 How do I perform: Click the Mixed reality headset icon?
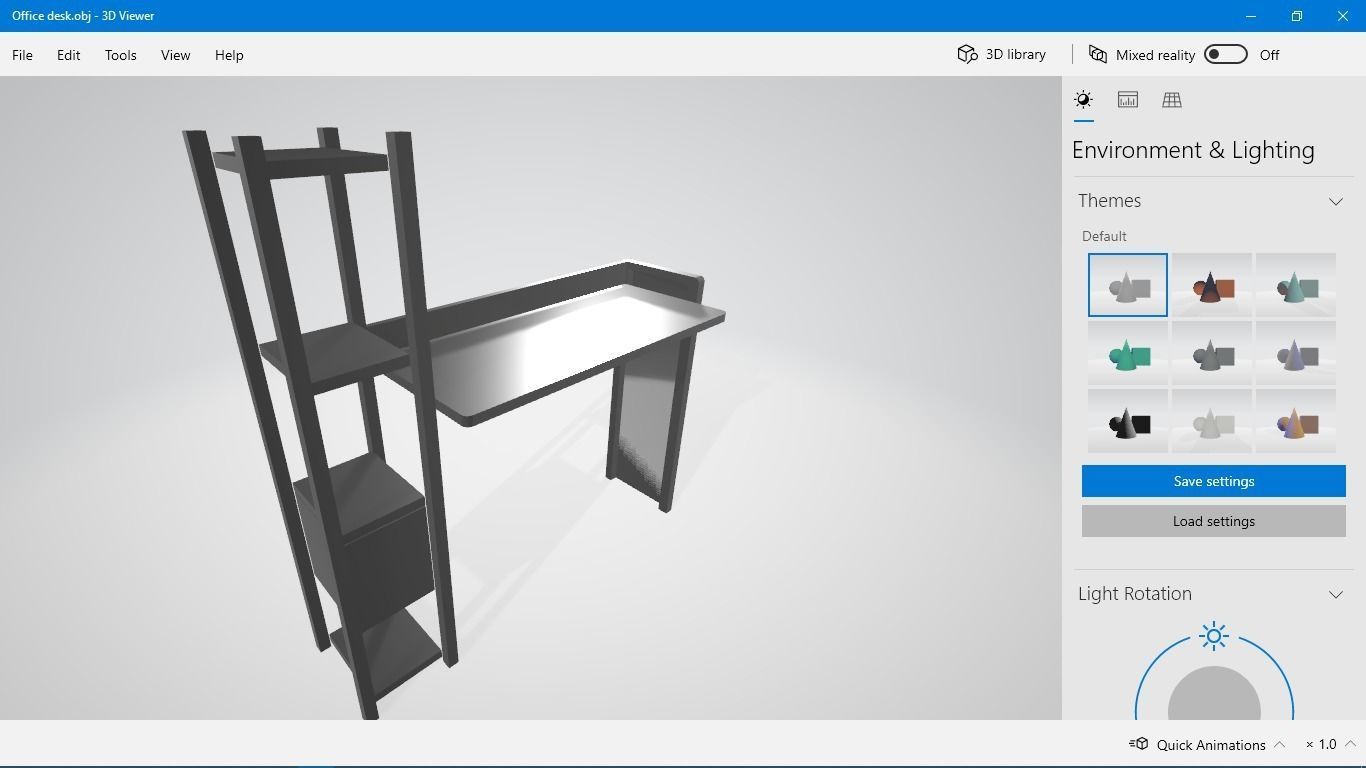click(1097, 54)
